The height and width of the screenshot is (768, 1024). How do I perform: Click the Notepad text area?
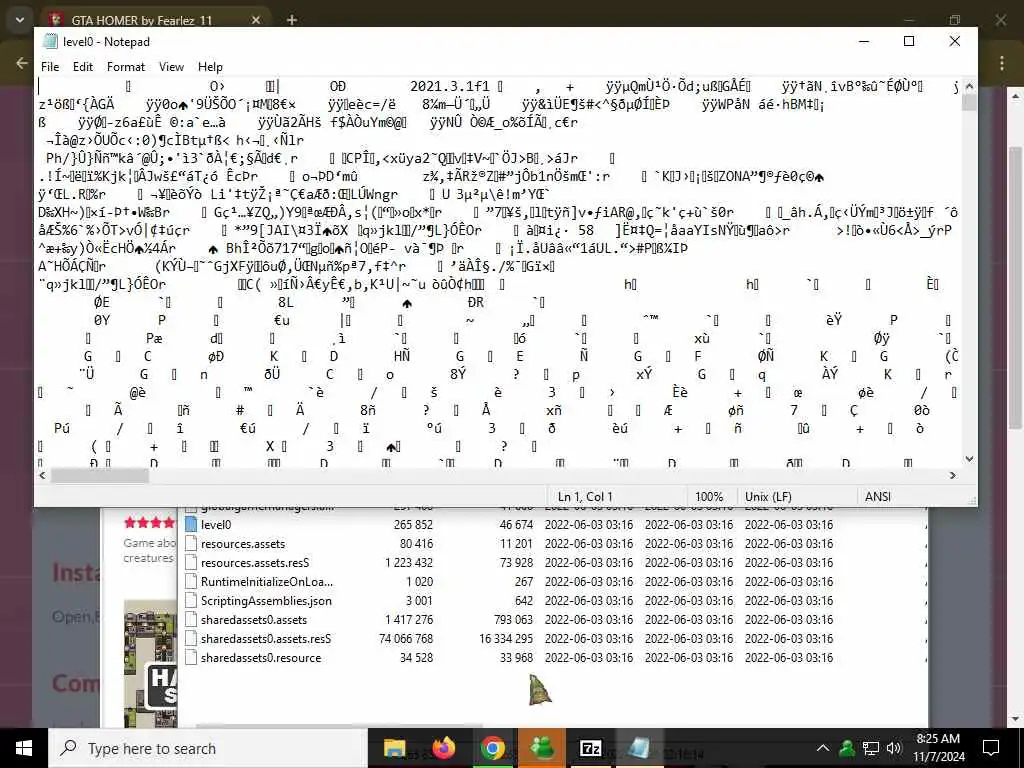500,272
